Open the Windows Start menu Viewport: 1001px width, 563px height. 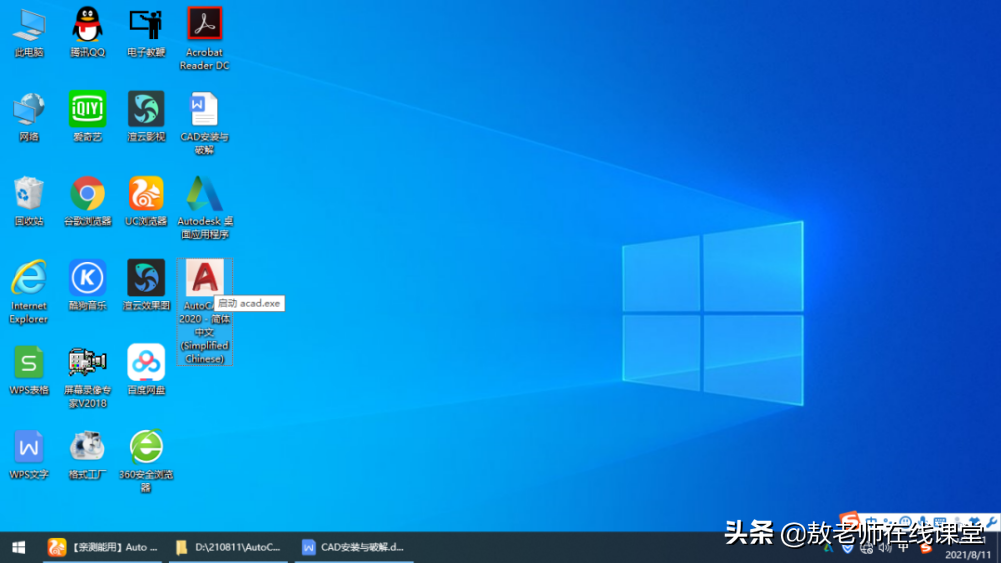(x=18, y=547)
